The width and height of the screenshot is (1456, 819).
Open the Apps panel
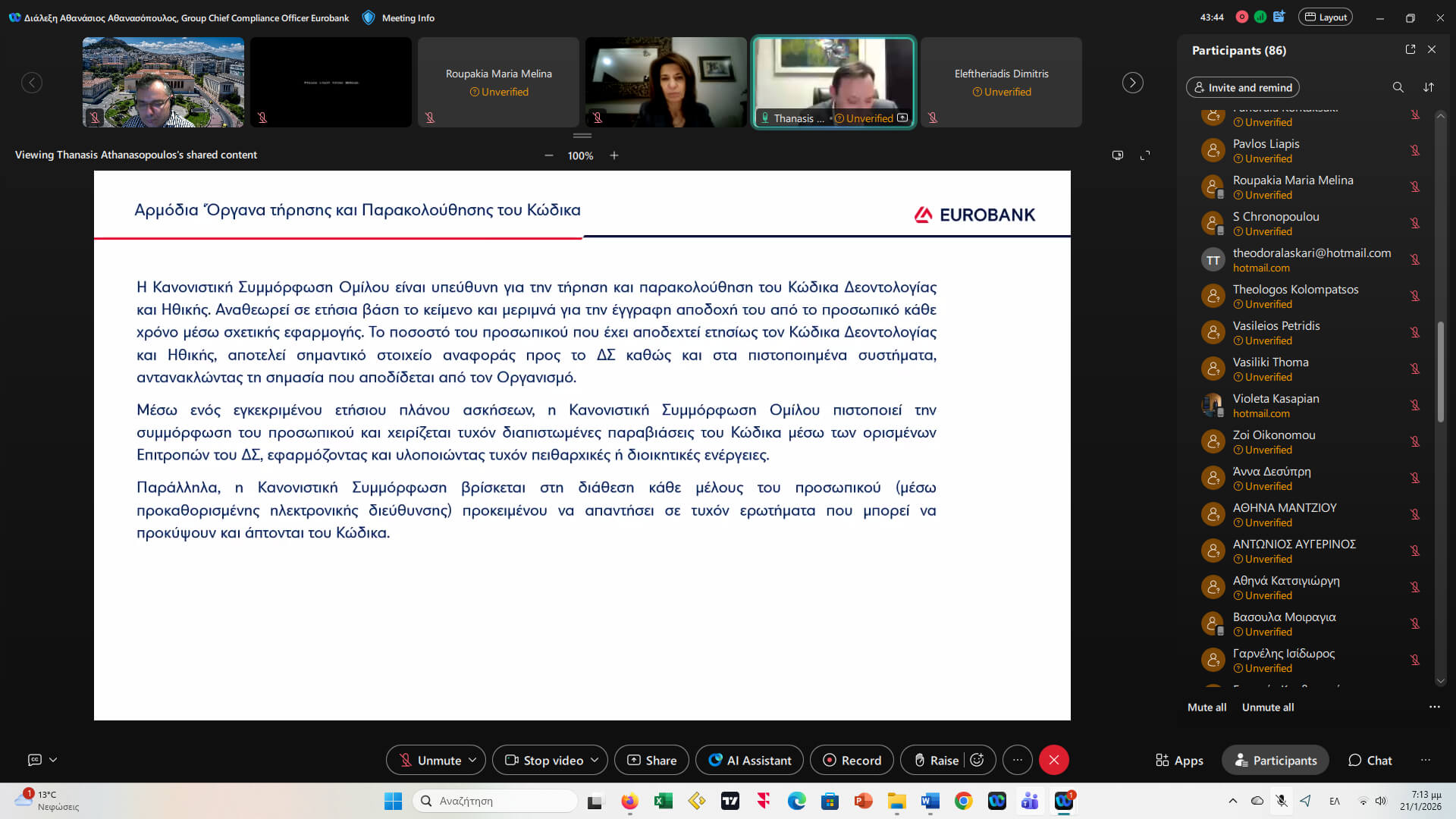pyautogui.click(x=1179, y=760)
